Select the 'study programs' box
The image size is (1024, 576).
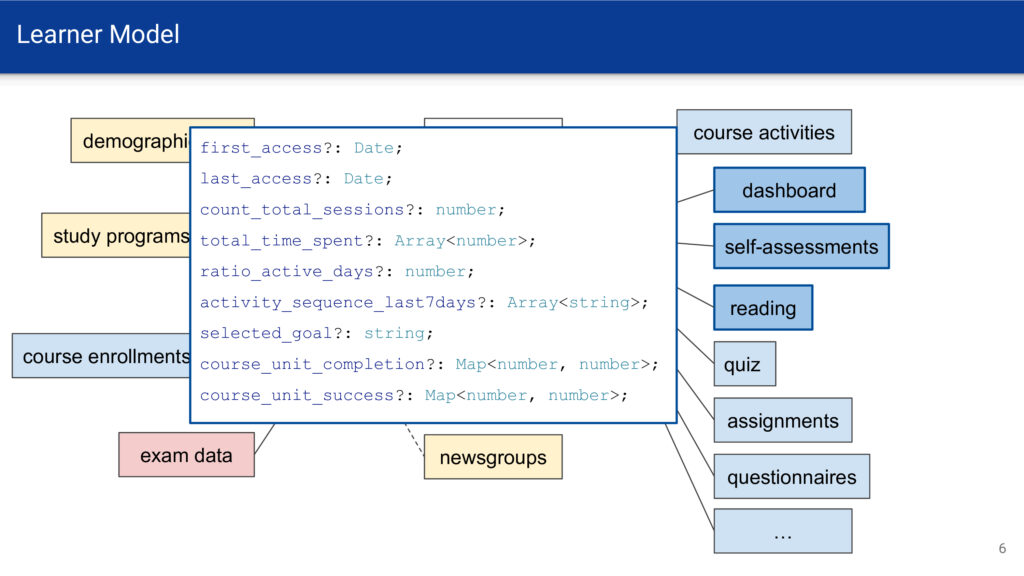pyautogui.click(x=116, y=235)
